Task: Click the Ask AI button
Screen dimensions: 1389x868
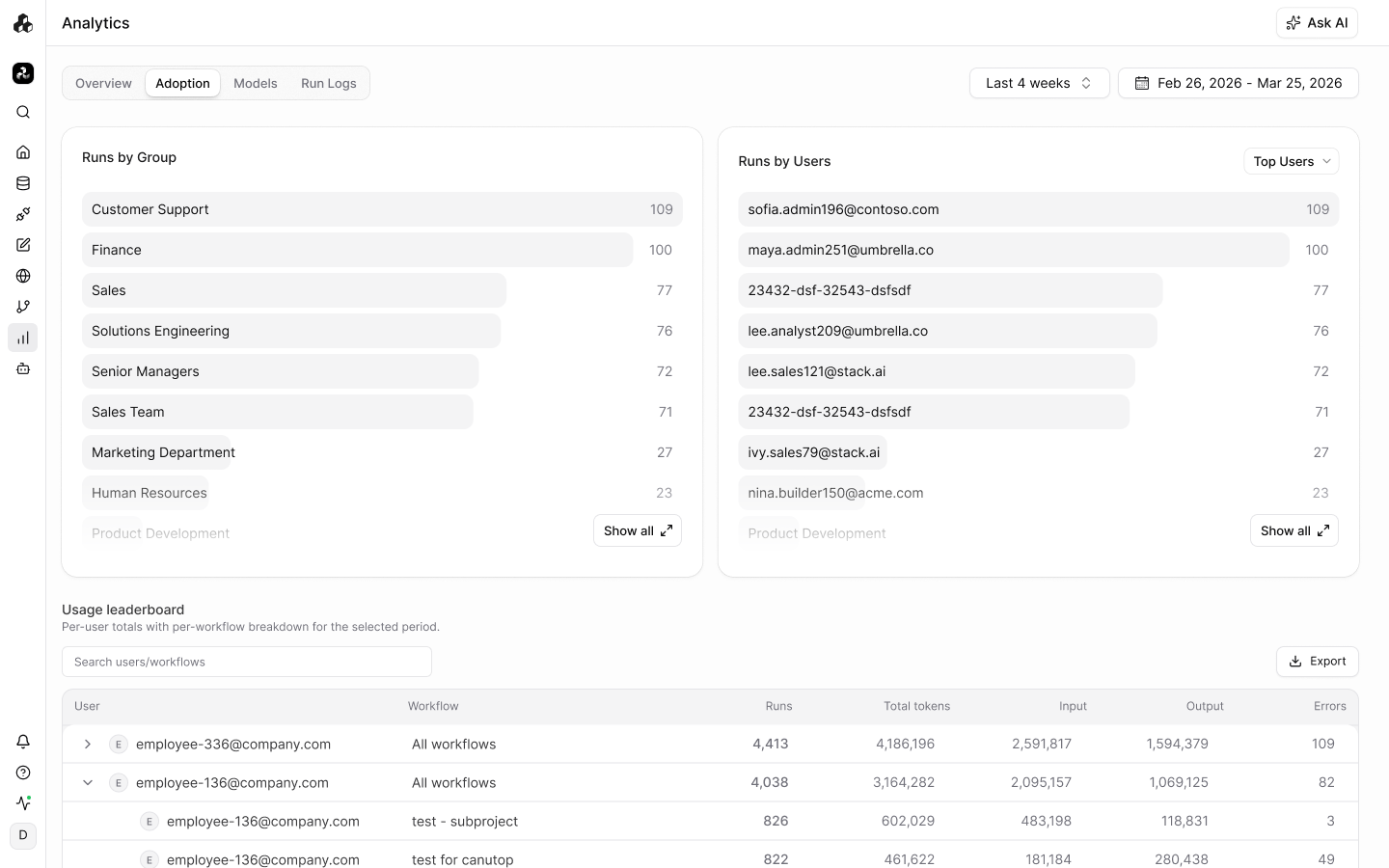Action: 1317,23
